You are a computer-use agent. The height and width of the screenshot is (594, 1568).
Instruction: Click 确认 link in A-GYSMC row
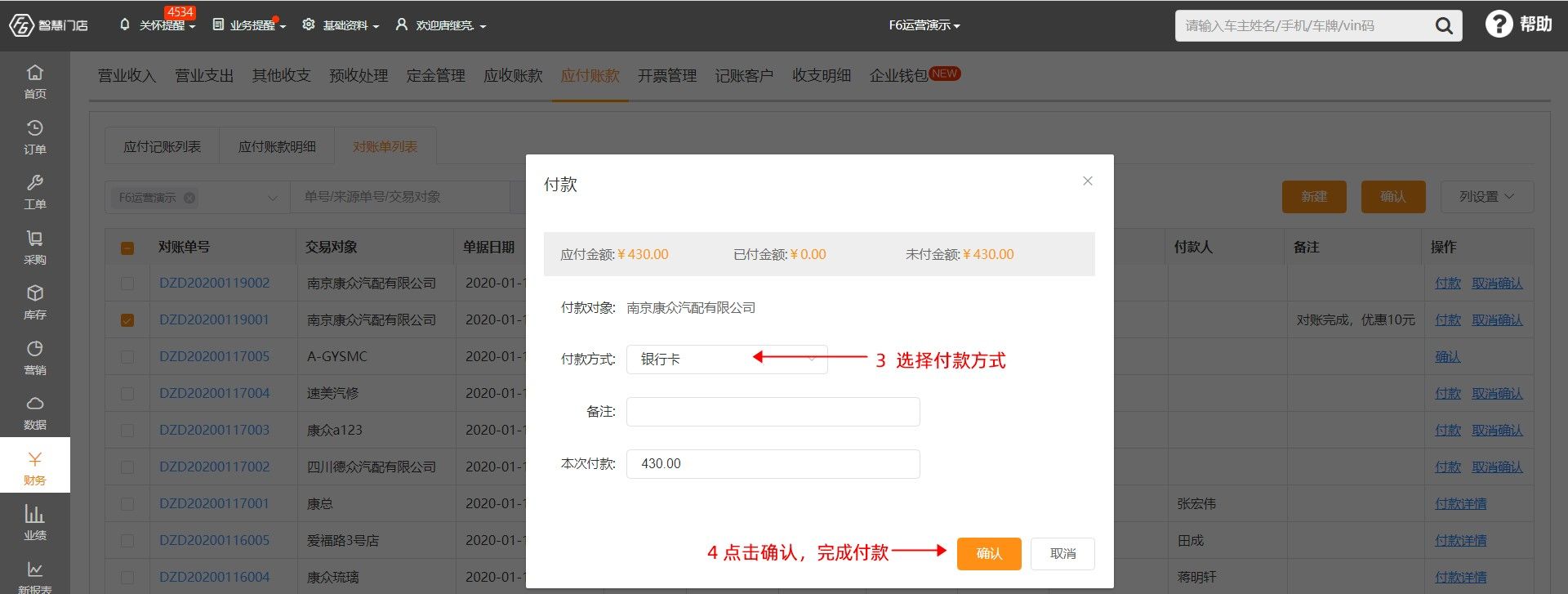click(x=1448, y=357)
